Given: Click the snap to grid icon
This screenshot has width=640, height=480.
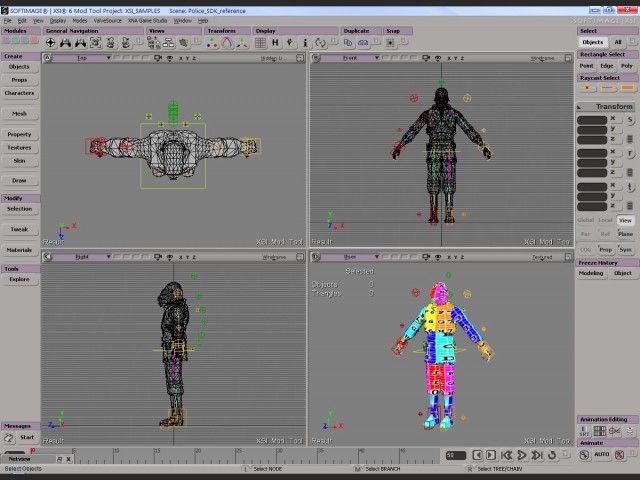Looking at the screenshot, I should coord(391,42).
